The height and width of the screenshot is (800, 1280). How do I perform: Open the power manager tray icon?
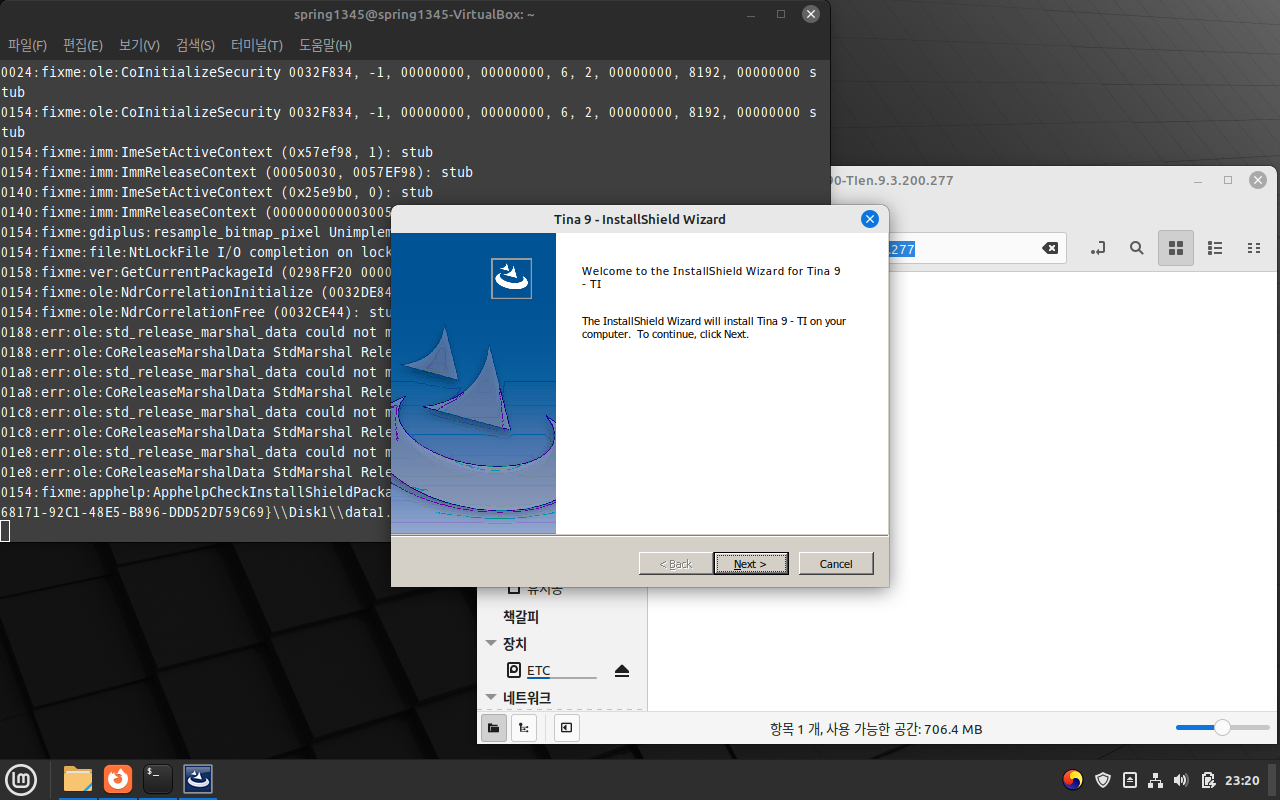1208,780
